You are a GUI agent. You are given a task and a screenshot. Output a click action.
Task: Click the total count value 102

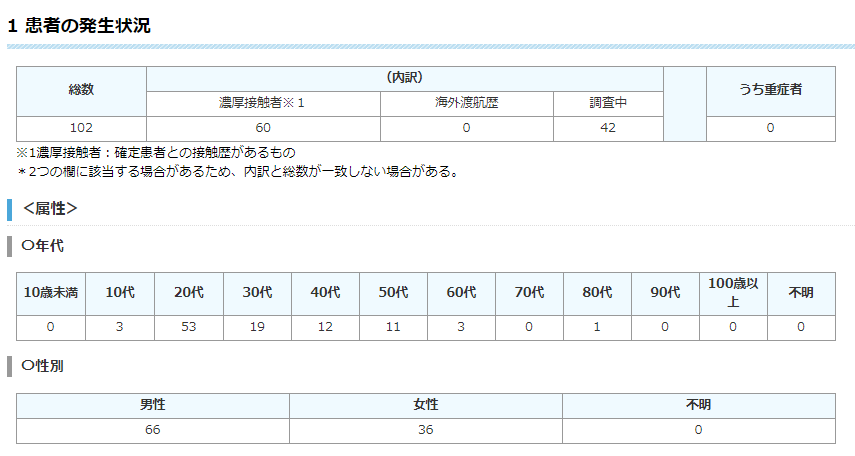(81, 128)
